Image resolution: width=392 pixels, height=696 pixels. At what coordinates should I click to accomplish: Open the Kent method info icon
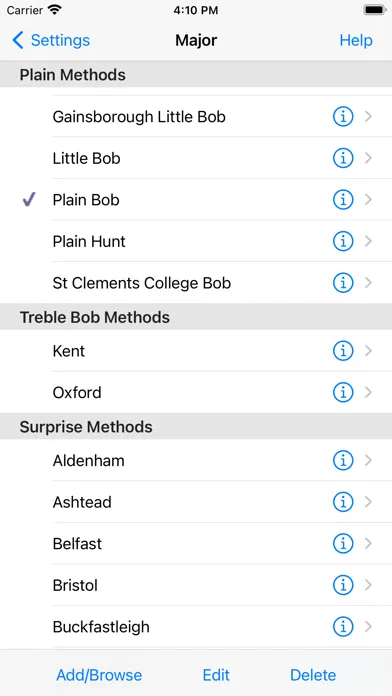coord(343,351)
